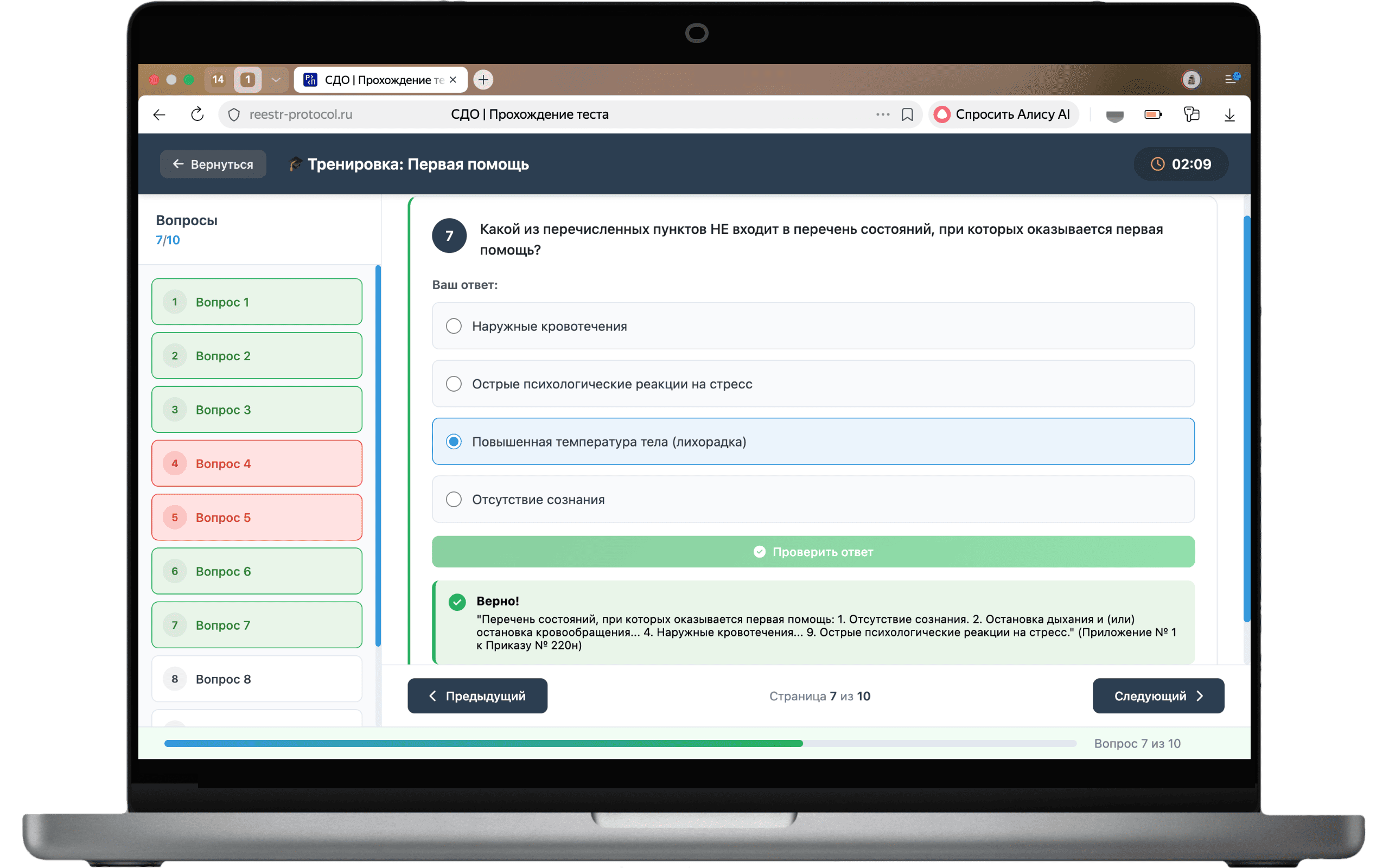The width and height of the screenshot is (1389, 868).
Task: Click the Тренировка: Первая помощь heading
Action: pos(418,164)
